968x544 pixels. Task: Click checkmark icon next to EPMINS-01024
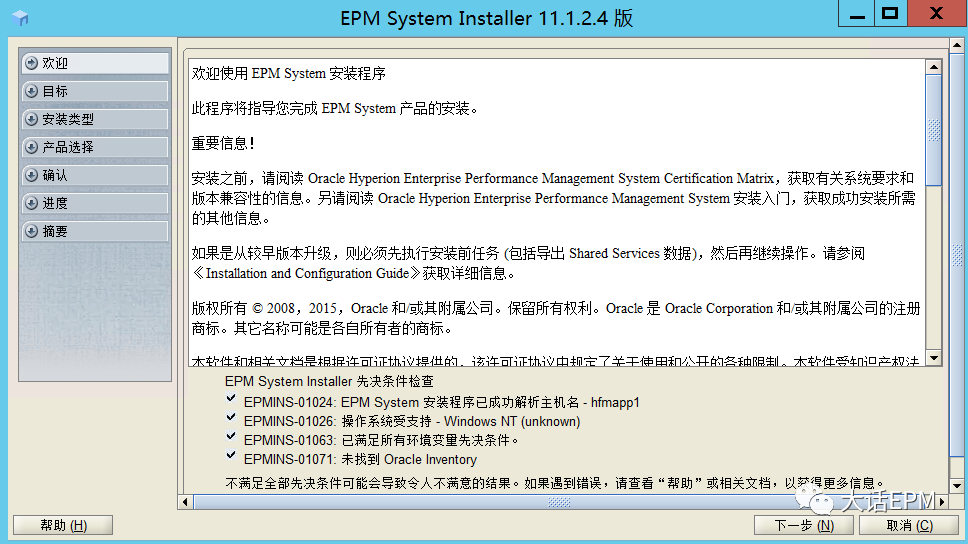coord(231,399)
